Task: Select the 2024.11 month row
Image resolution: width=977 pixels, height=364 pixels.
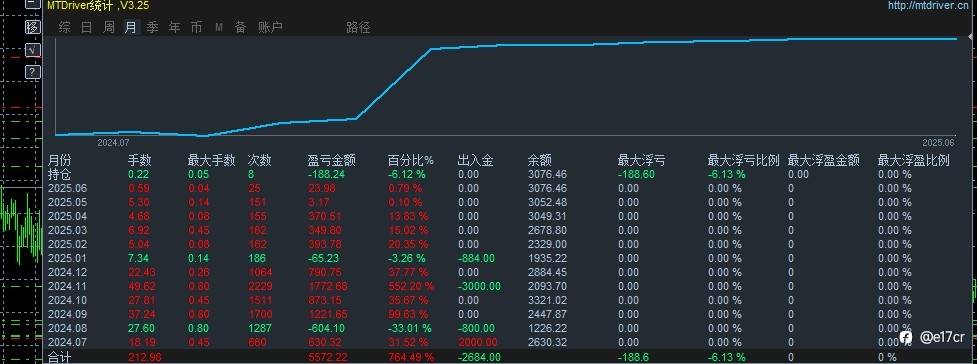Action: point(68,286)
